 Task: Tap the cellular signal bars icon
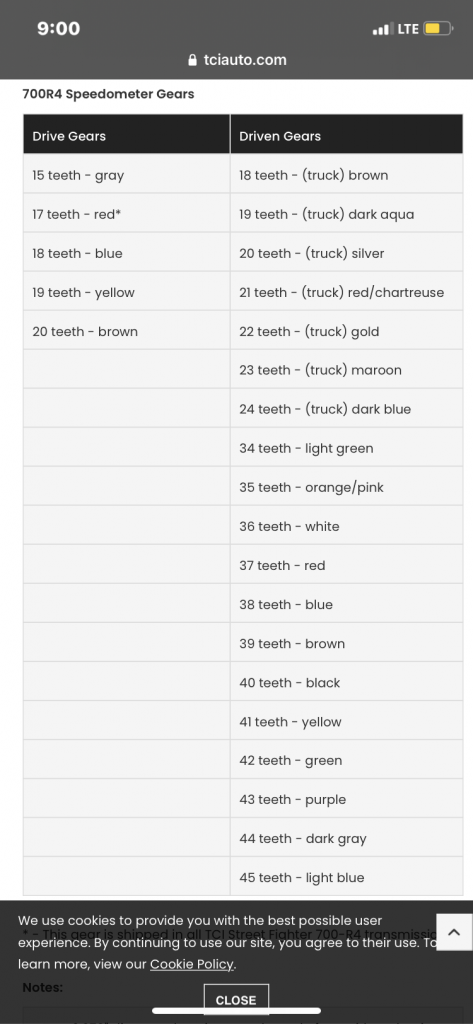click(x=382, y=29)
